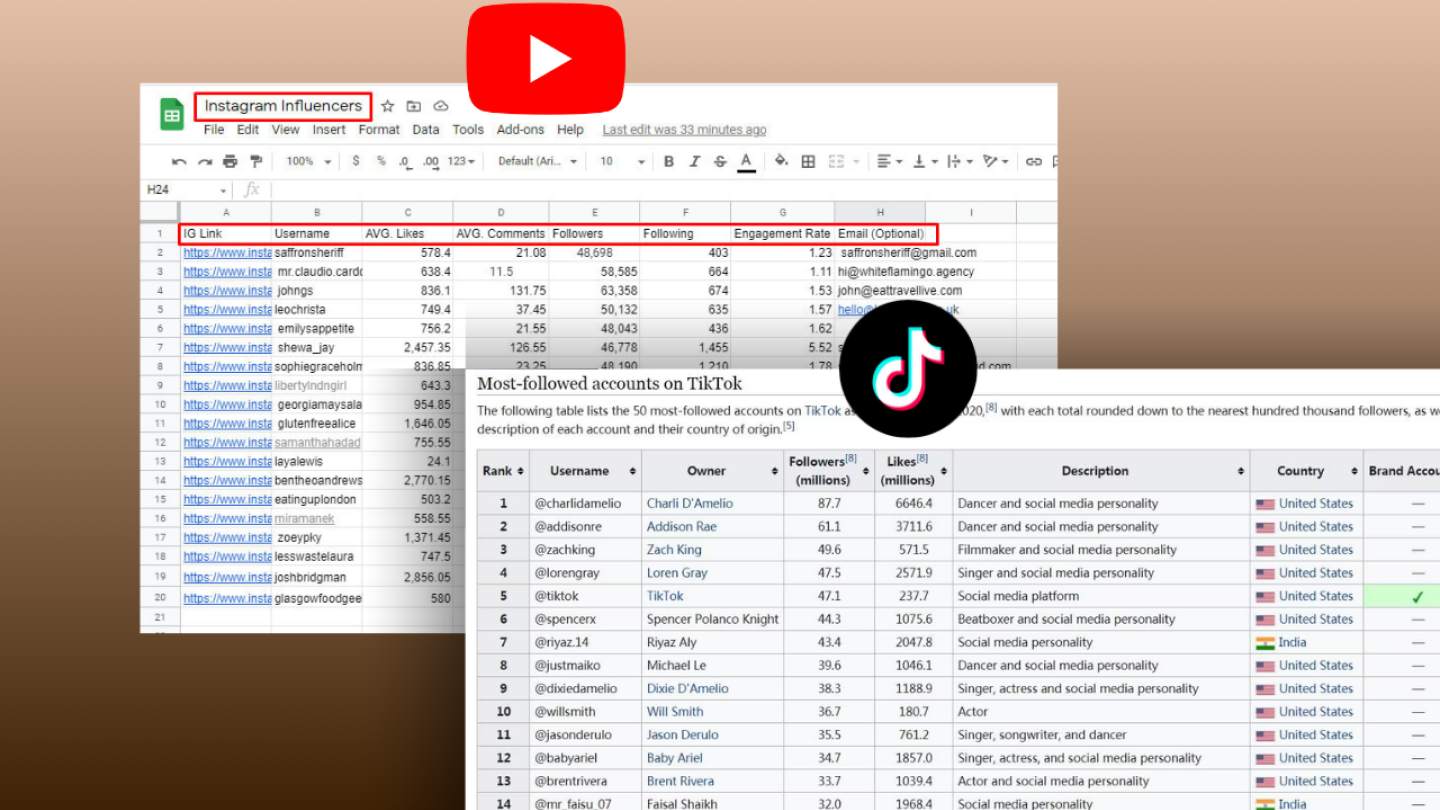Open the saffronsheriff row IG link
The height and width of the screenshot is (810, 1440).
[227, 253]
